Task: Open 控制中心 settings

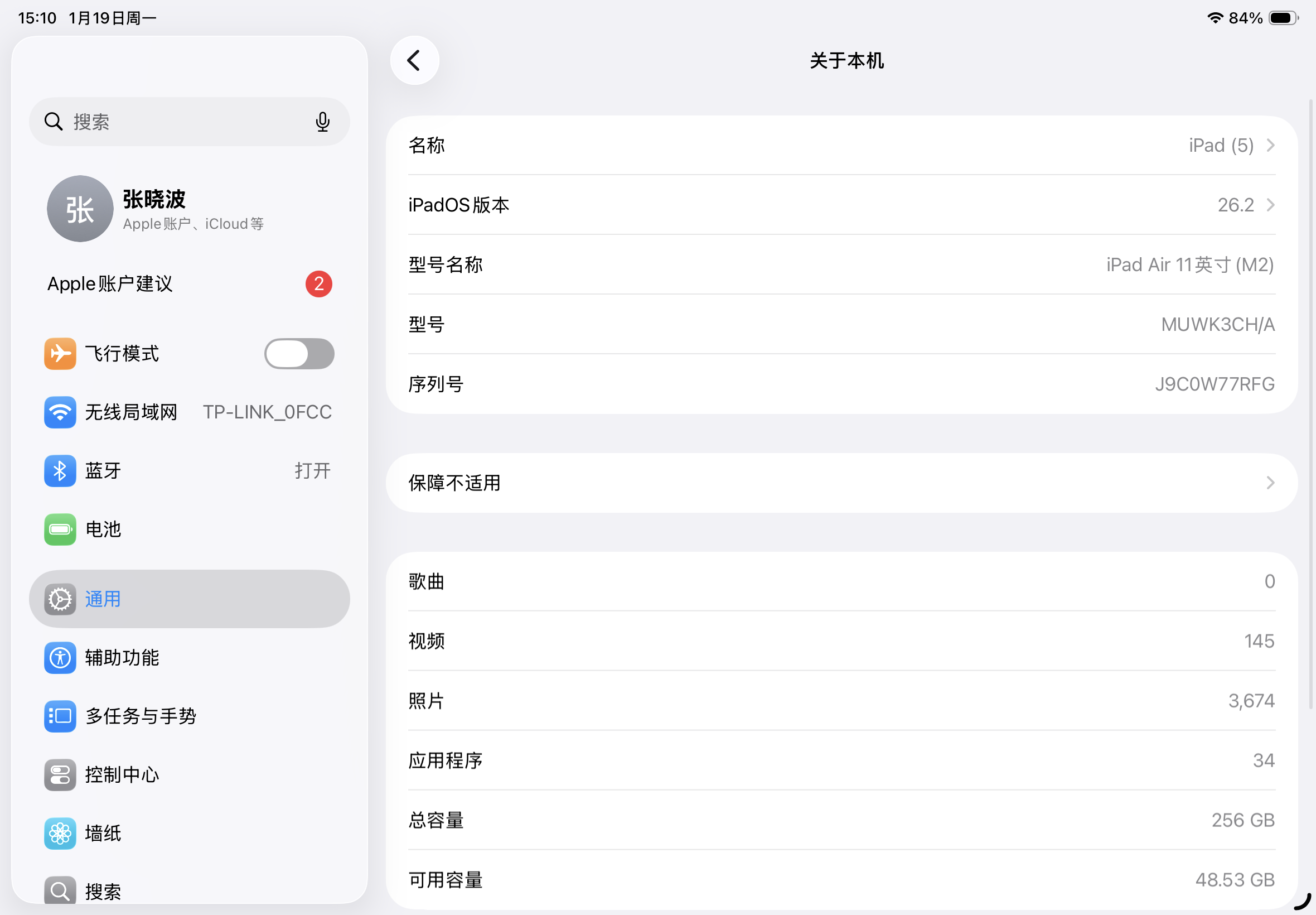Action: coord(190,774)
